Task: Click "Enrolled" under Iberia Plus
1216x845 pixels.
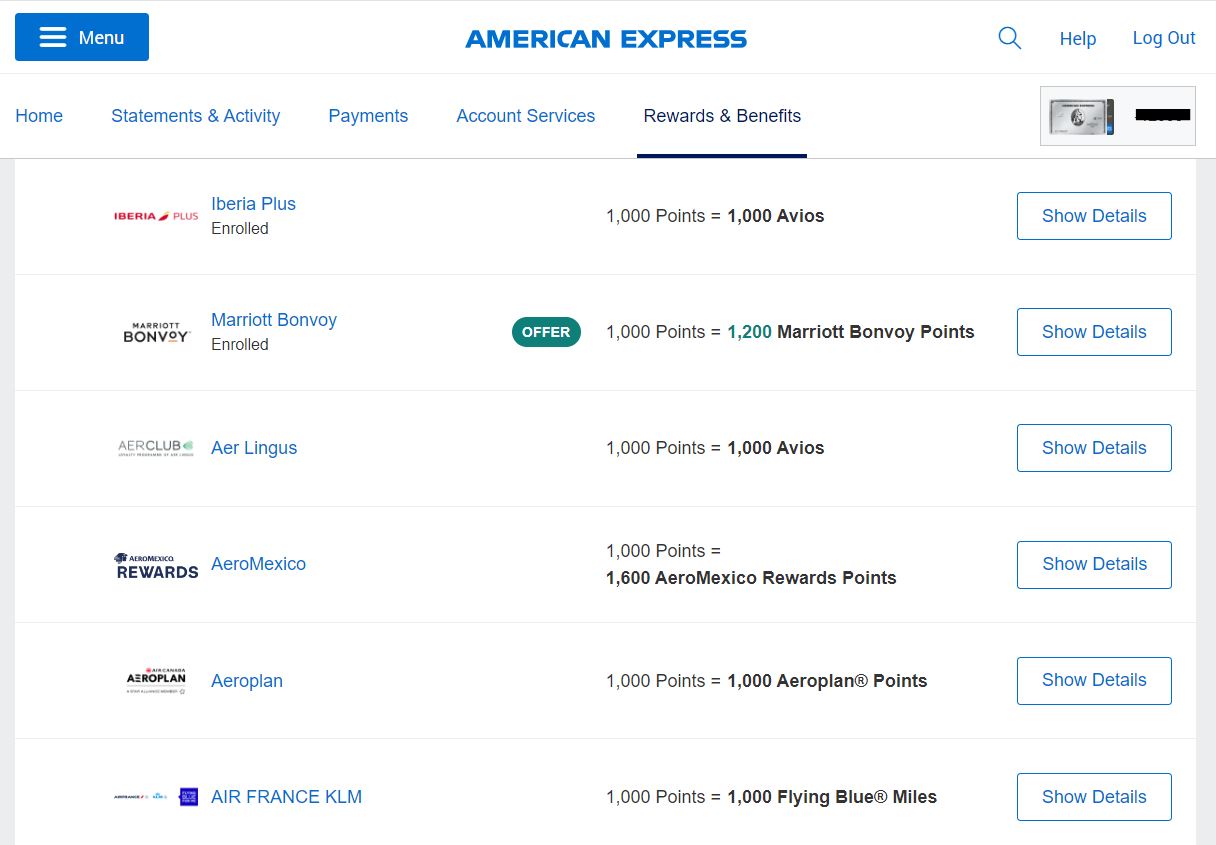Action: tap(240, 228)
